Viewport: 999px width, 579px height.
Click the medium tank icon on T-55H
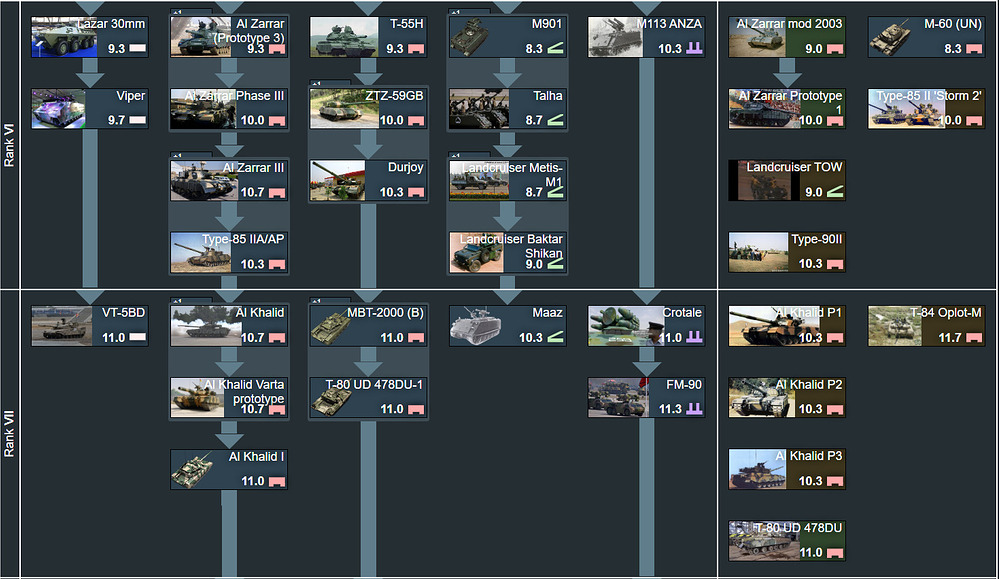416,48
